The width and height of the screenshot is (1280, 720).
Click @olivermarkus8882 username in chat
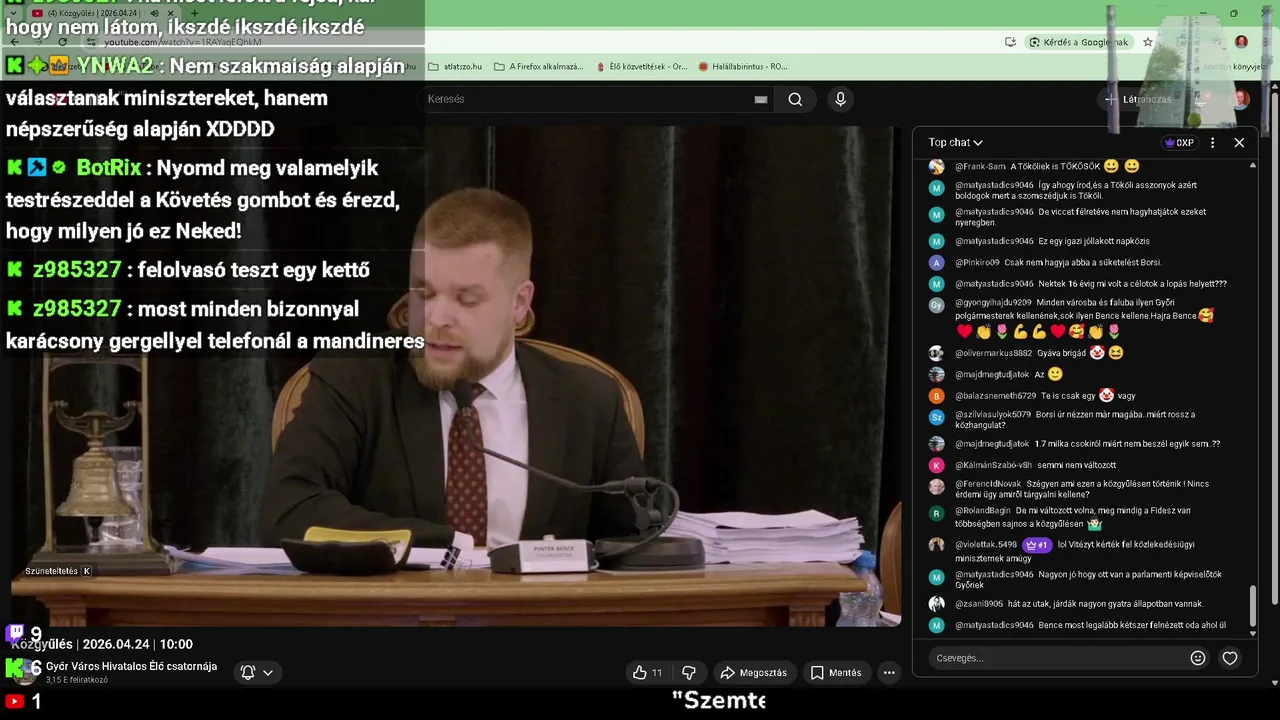pos(993,353)
